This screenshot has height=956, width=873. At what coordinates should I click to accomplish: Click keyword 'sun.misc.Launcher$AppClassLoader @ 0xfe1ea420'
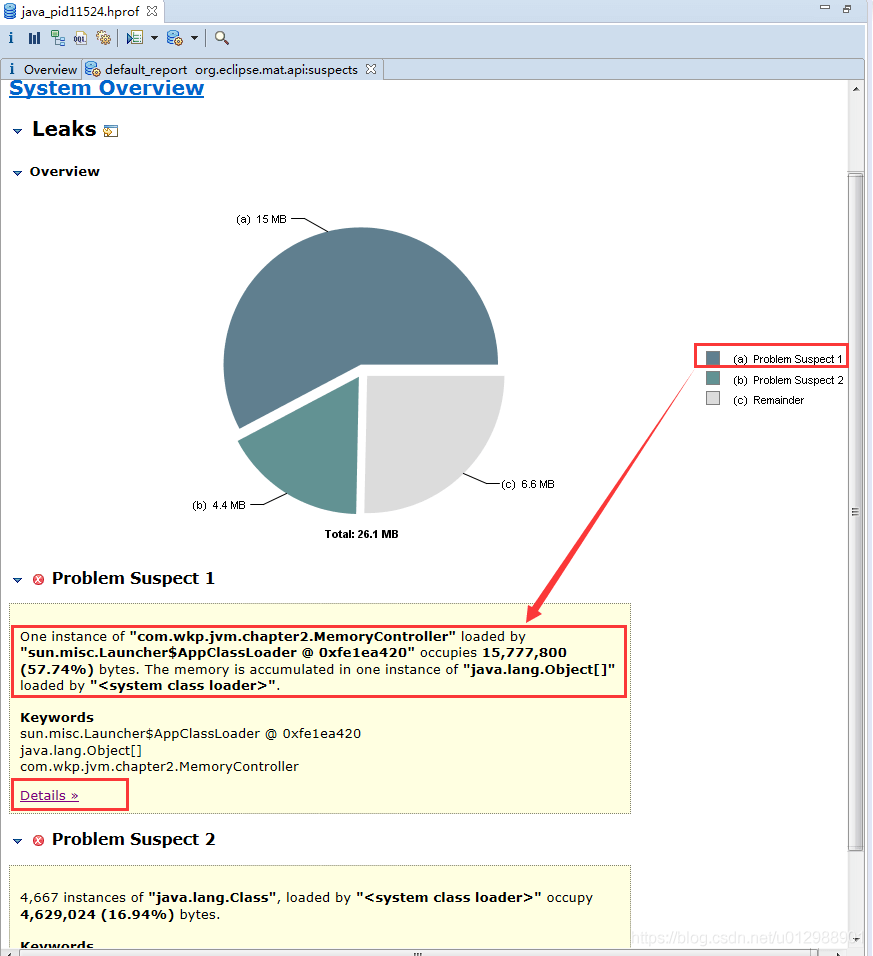pos(190,733)
